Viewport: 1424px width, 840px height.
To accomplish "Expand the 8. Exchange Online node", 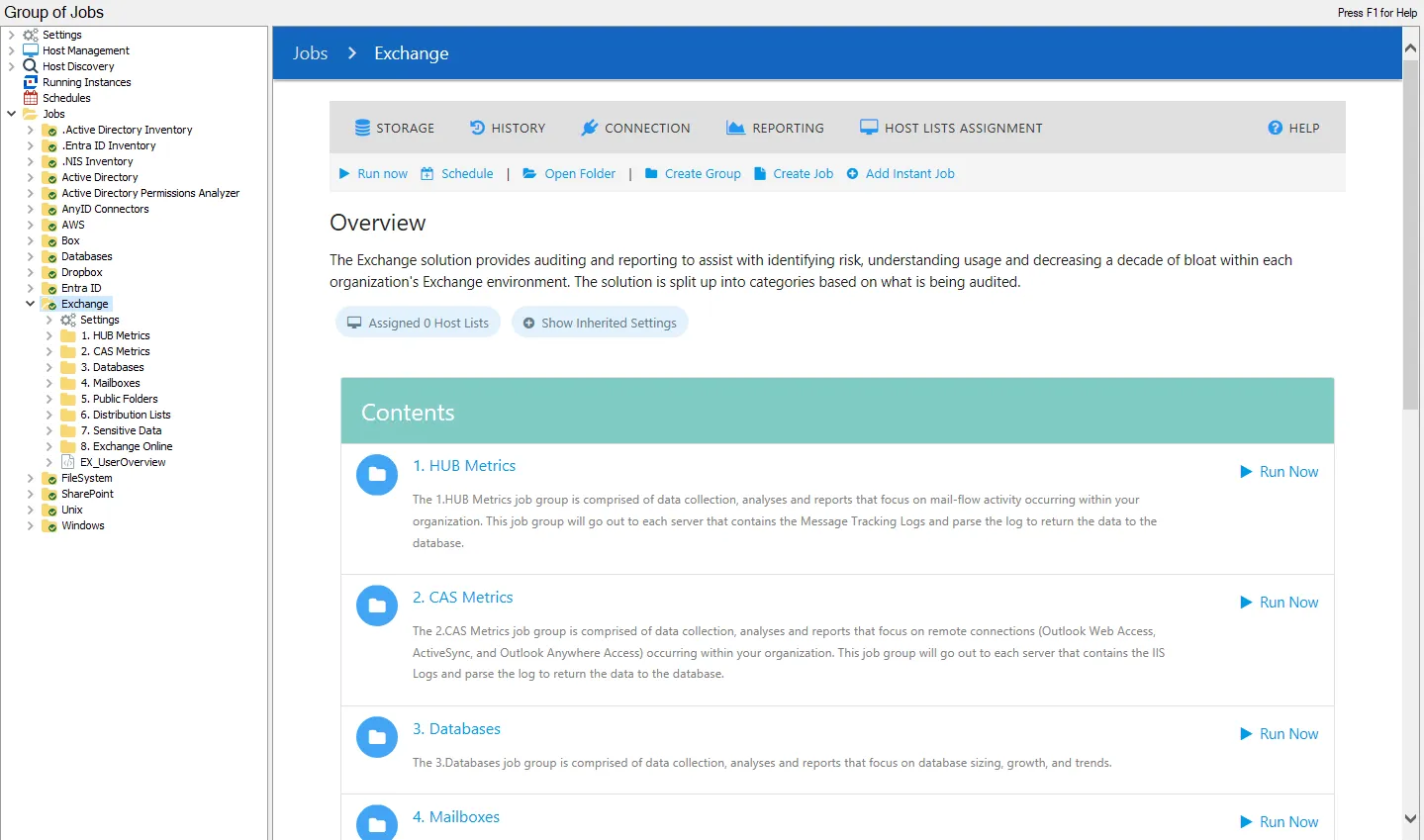I will click(x=49, y=446).
